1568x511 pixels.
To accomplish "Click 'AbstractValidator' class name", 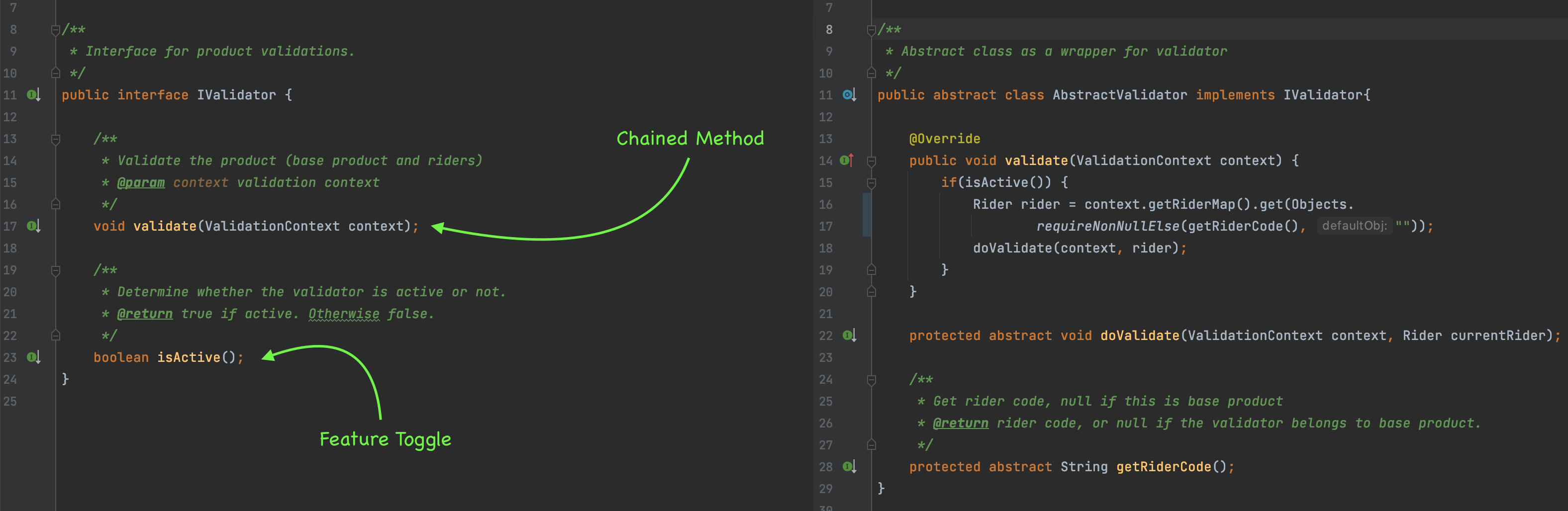I will (x=1120, y=95).
